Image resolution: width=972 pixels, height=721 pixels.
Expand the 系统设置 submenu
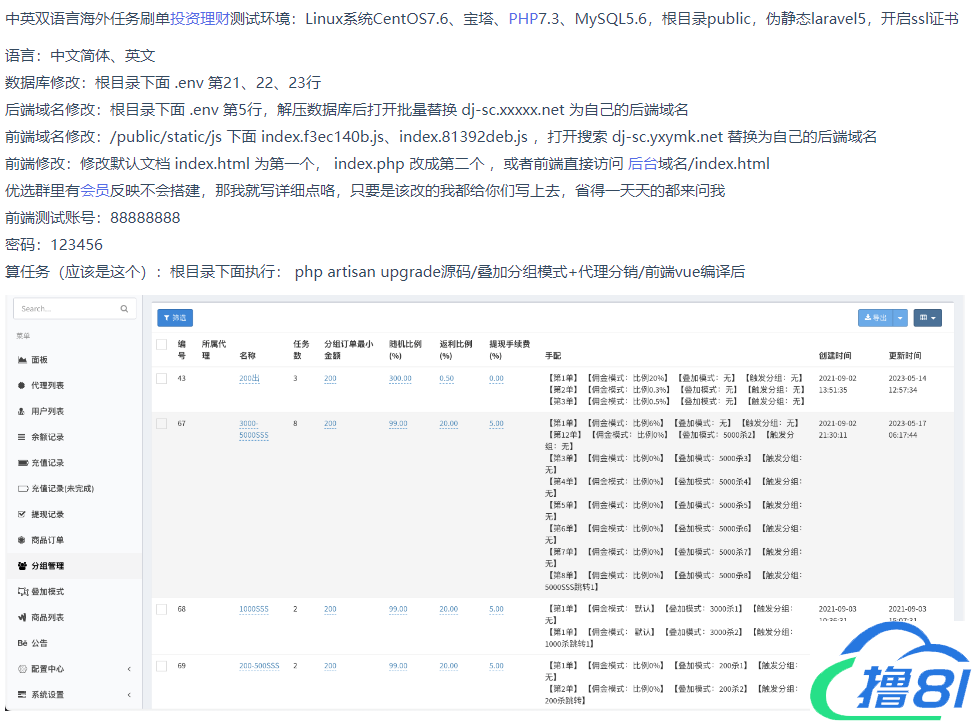pos(128,694)
